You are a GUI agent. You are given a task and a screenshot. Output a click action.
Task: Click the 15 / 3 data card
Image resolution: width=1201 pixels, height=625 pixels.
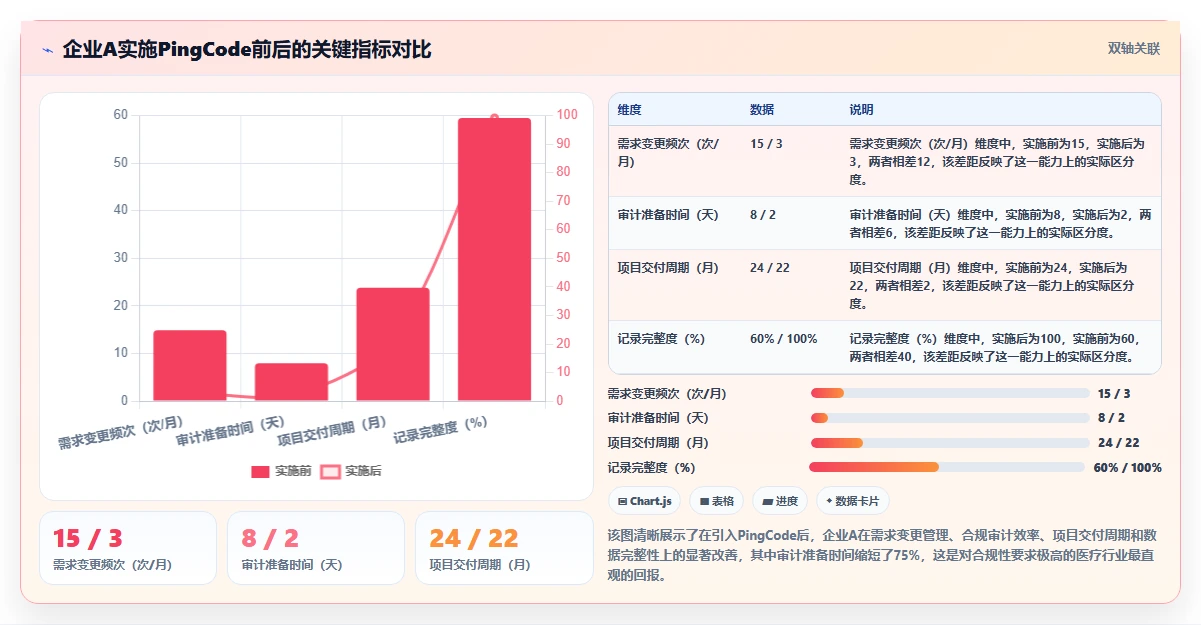(x=128, y=548)
